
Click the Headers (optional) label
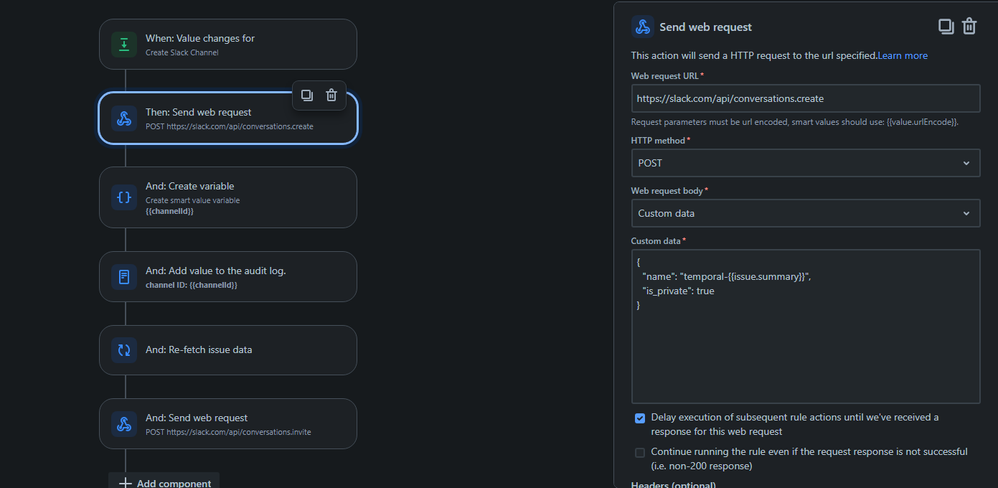673,484
